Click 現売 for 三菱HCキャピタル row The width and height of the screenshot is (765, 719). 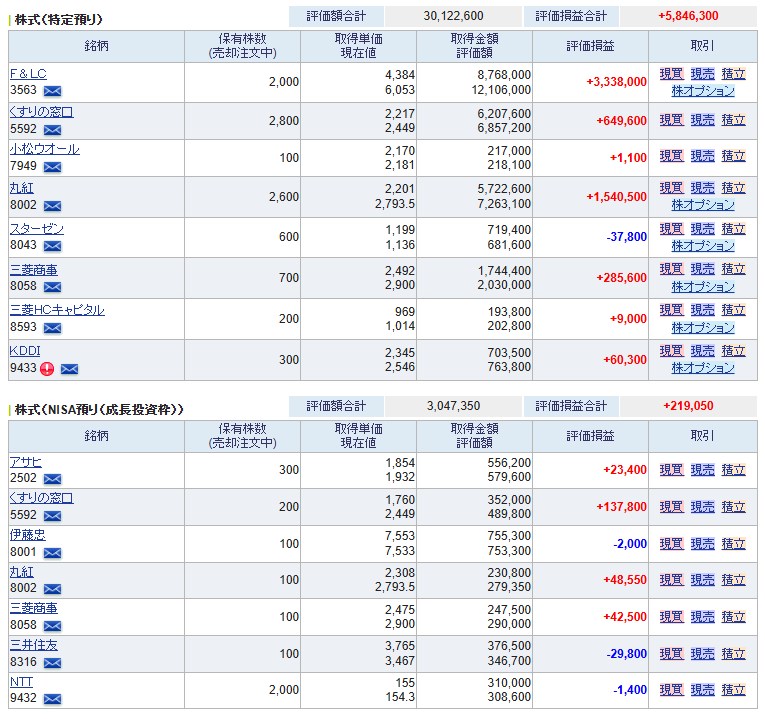(703, 310)
